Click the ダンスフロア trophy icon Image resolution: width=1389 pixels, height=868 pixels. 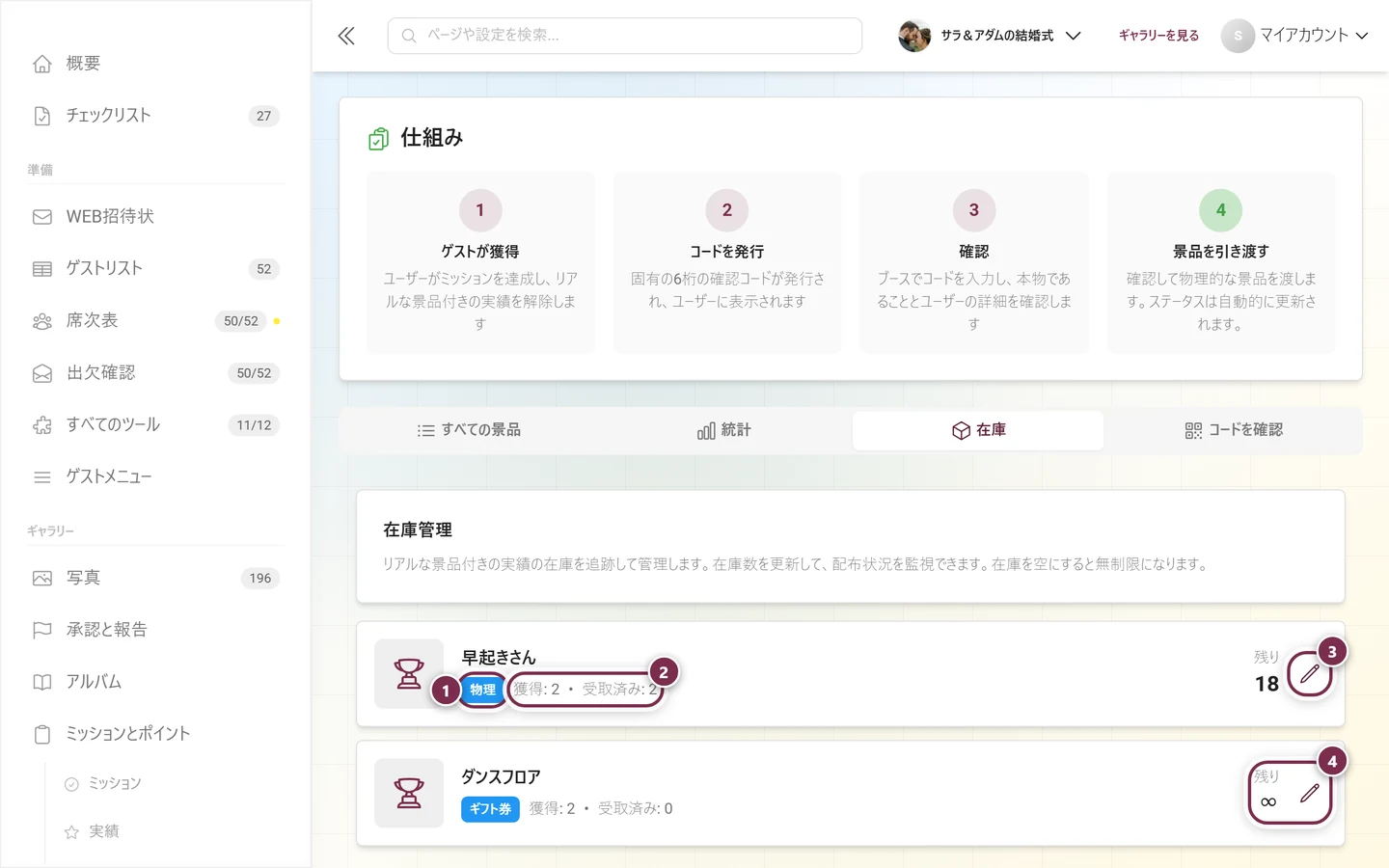tap(409, 794)
